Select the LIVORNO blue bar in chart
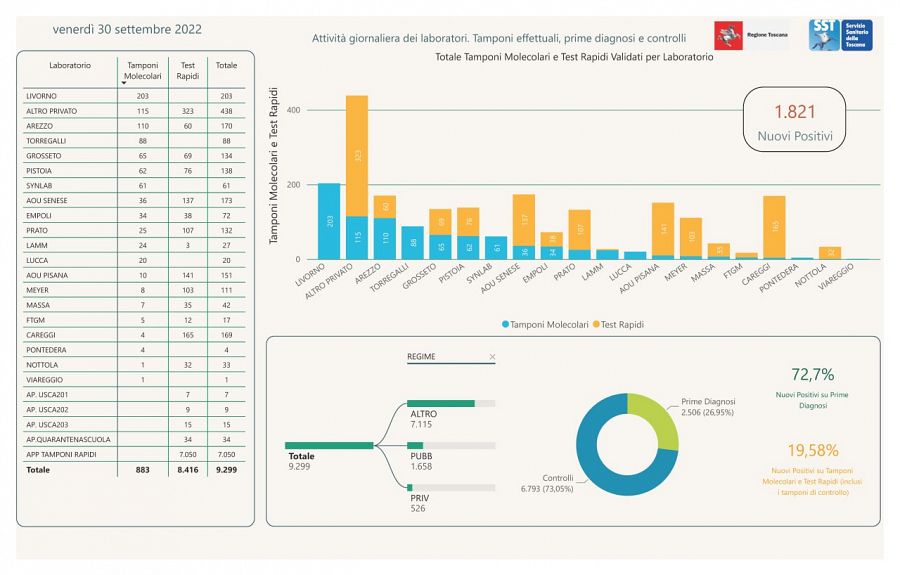 (329, 221)
